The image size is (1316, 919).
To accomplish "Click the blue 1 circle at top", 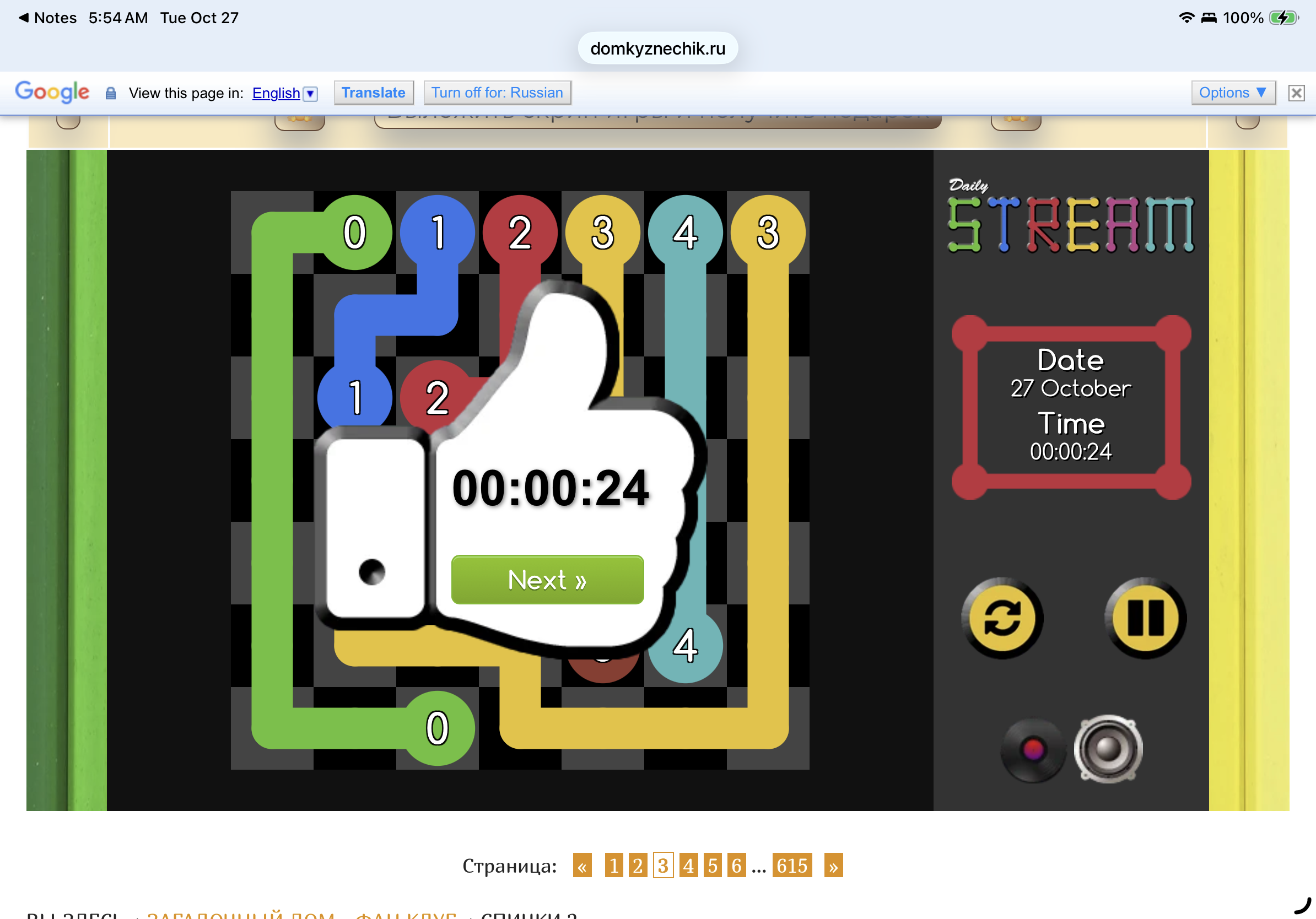I will [438, 233].
